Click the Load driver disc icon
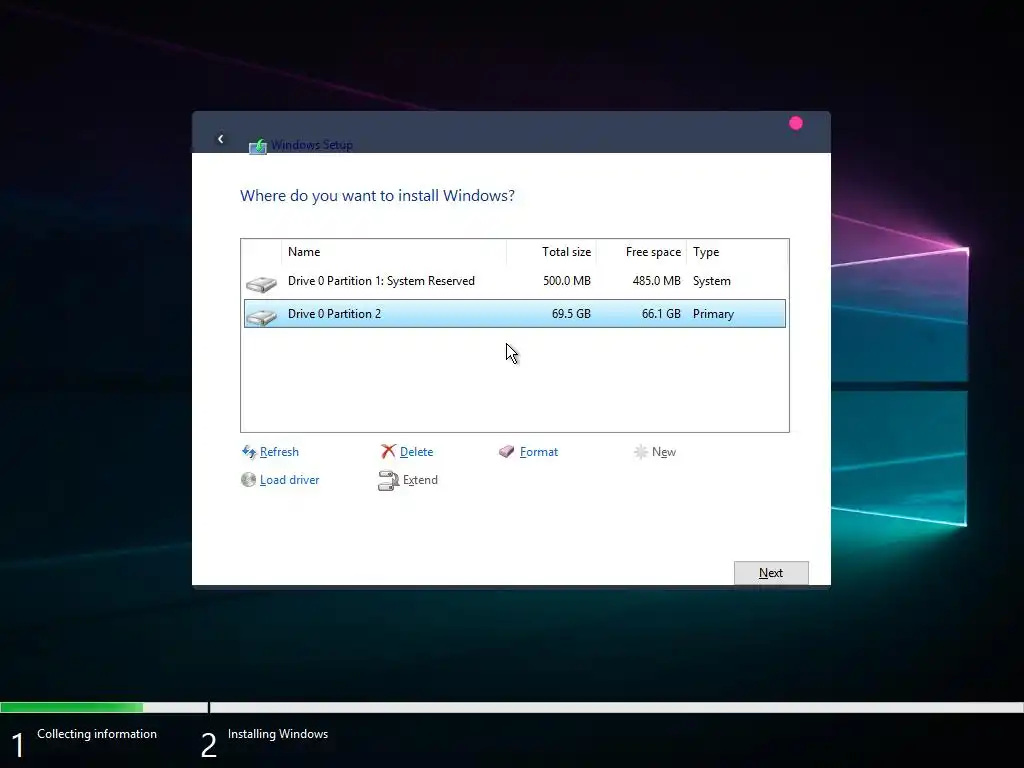Image resolution: width=1024 pixels, height=768 pixels. [248, 479]
